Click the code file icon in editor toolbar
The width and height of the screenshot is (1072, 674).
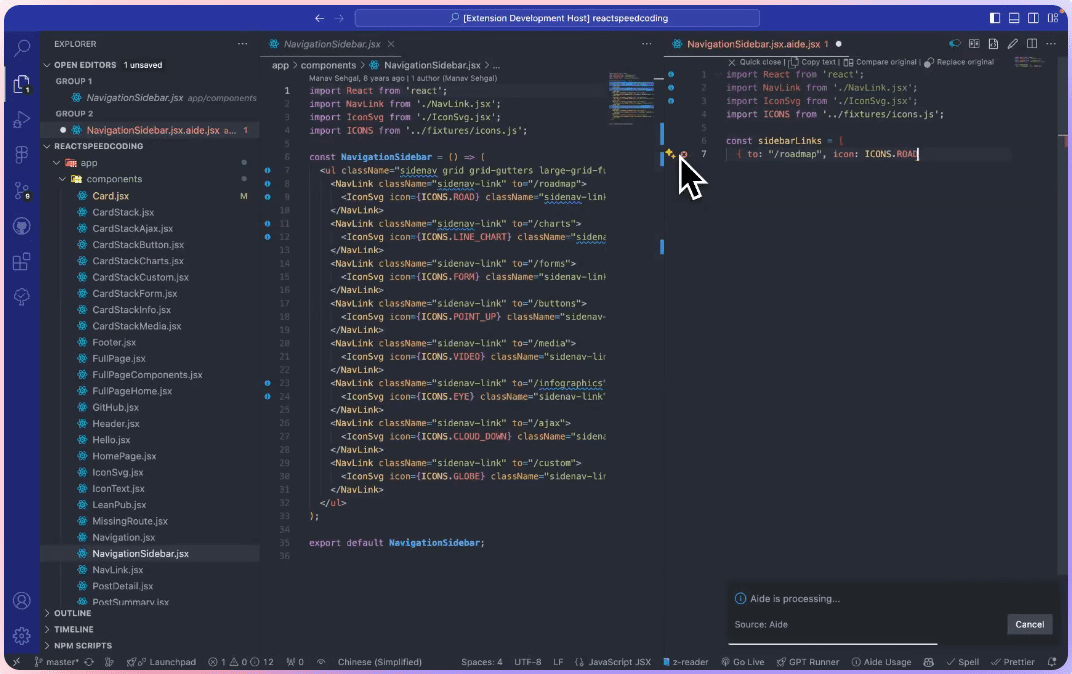coord(993,44)
